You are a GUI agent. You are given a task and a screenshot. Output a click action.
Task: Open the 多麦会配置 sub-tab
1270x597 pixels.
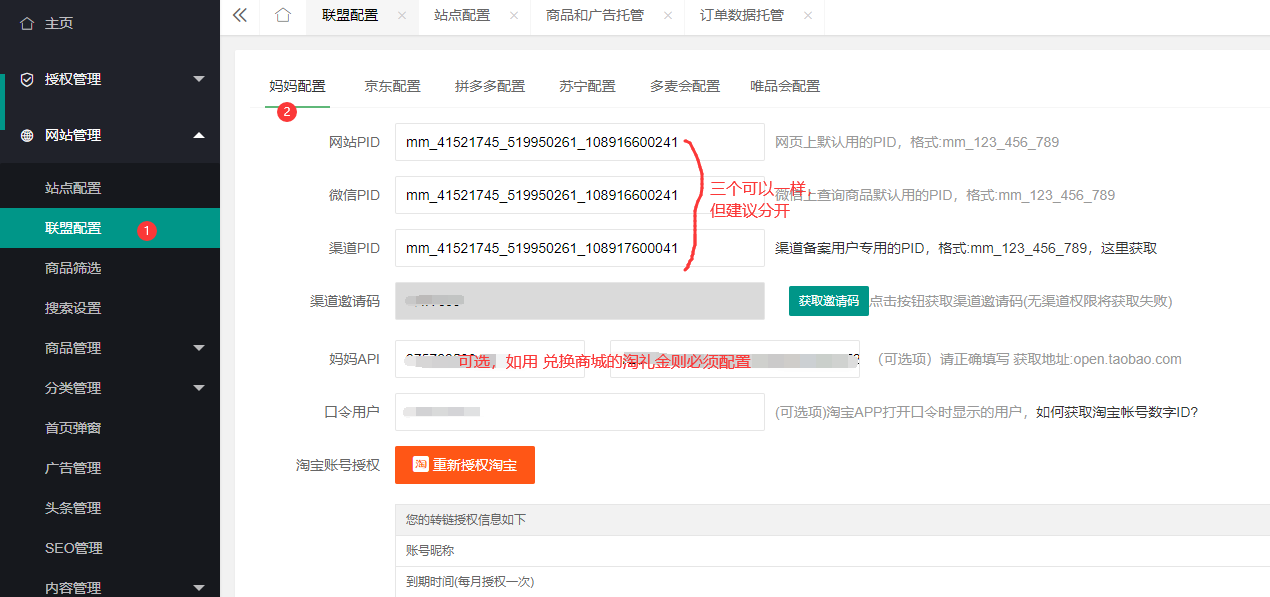(685, 86)
